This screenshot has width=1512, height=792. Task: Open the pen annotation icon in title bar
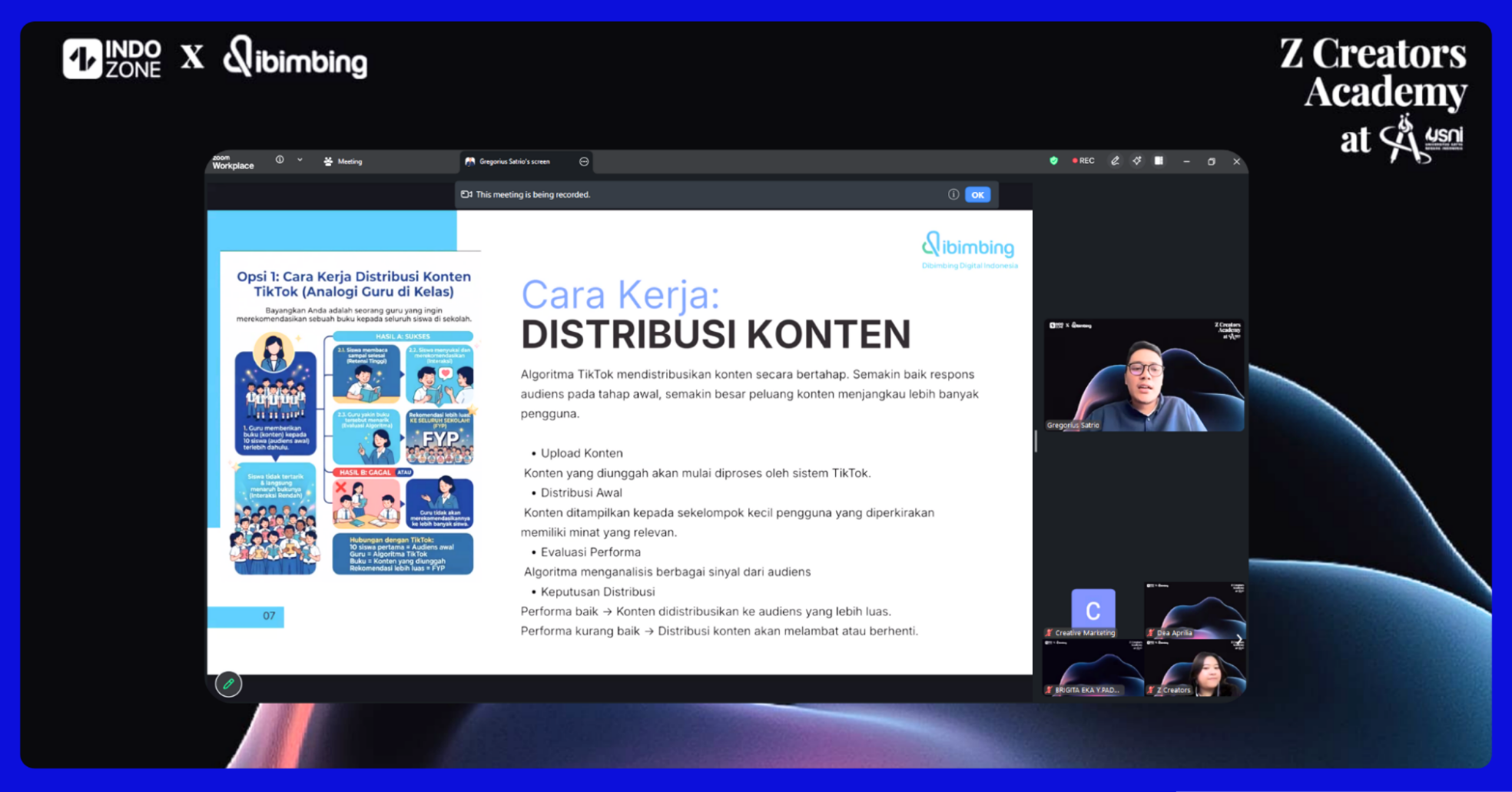[x=1115, y=161]
